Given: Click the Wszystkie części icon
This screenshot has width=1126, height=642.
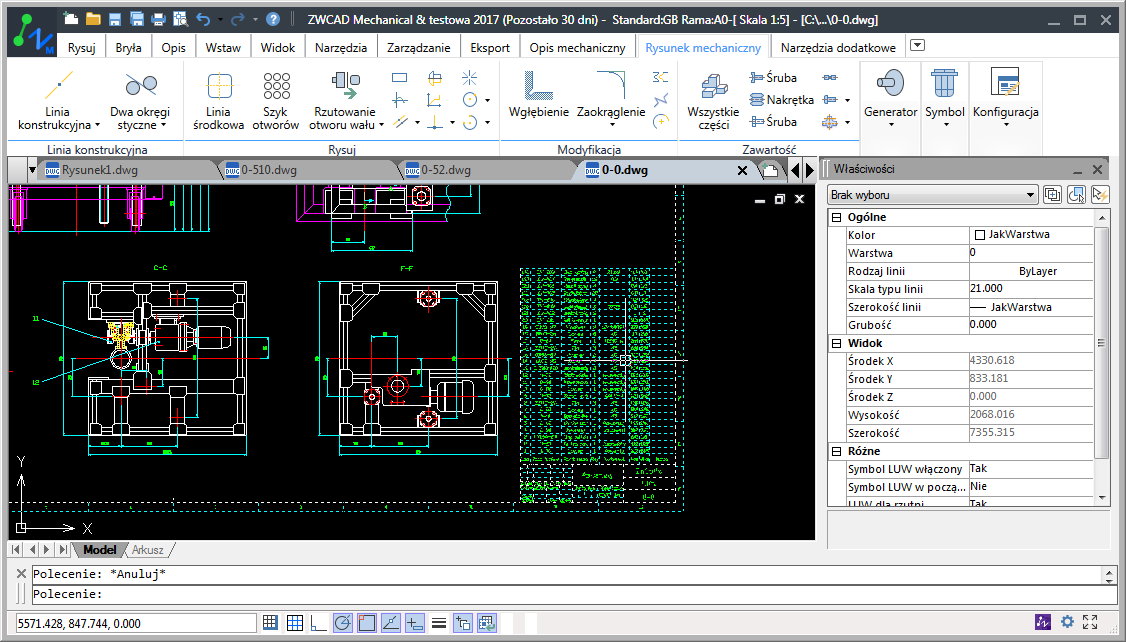Looking at the screenshot, I should click(x=713, y=101).
